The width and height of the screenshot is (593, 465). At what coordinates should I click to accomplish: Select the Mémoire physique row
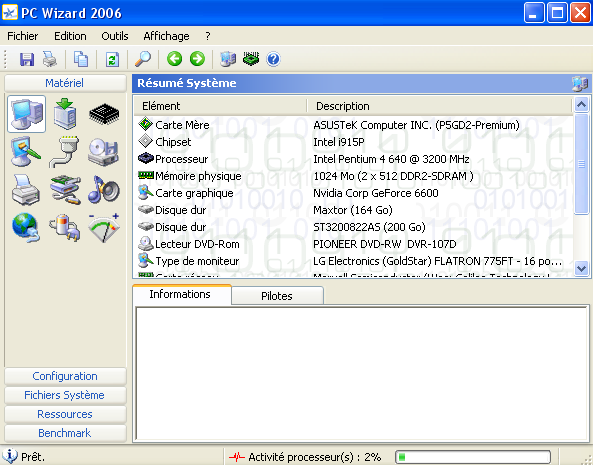coord(353,176)
